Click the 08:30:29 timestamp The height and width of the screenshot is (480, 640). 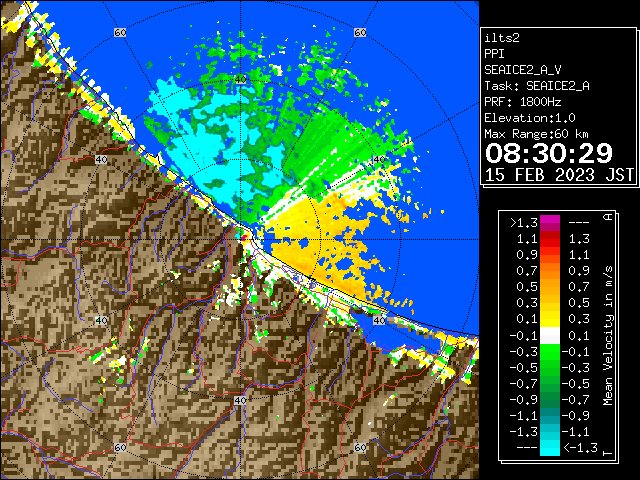549,153
